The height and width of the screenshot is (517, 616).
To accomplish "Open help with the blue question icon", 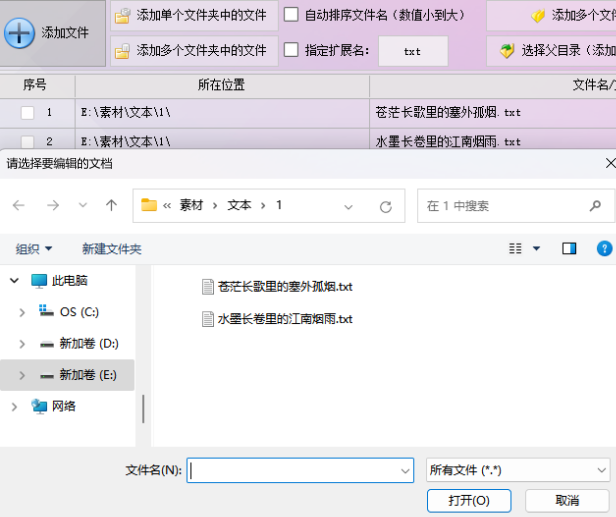I will click(x=604, y=248).
